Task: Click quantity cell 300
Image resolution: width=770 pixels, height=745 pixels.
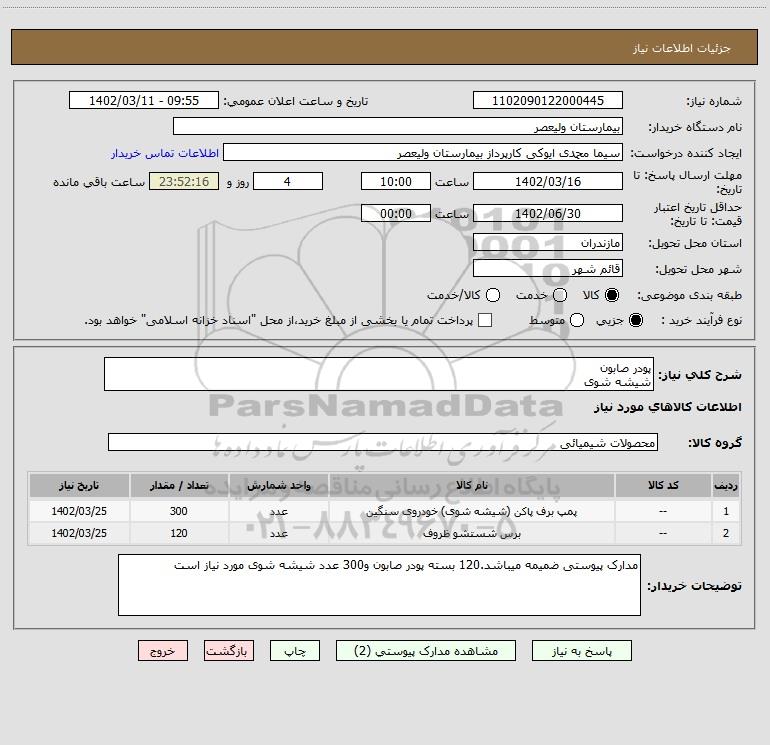Action: (x=179, y=511)
